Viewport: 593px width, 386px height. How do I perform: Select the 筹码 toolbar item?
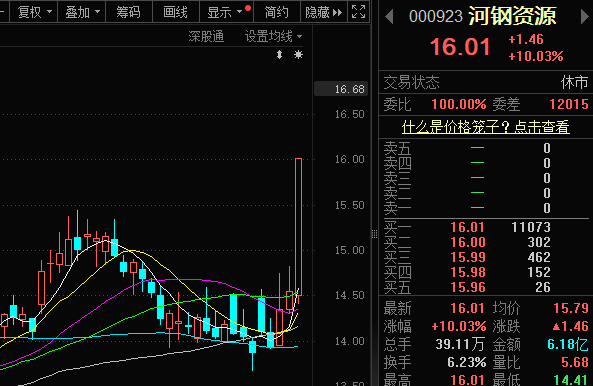point(129,12)
